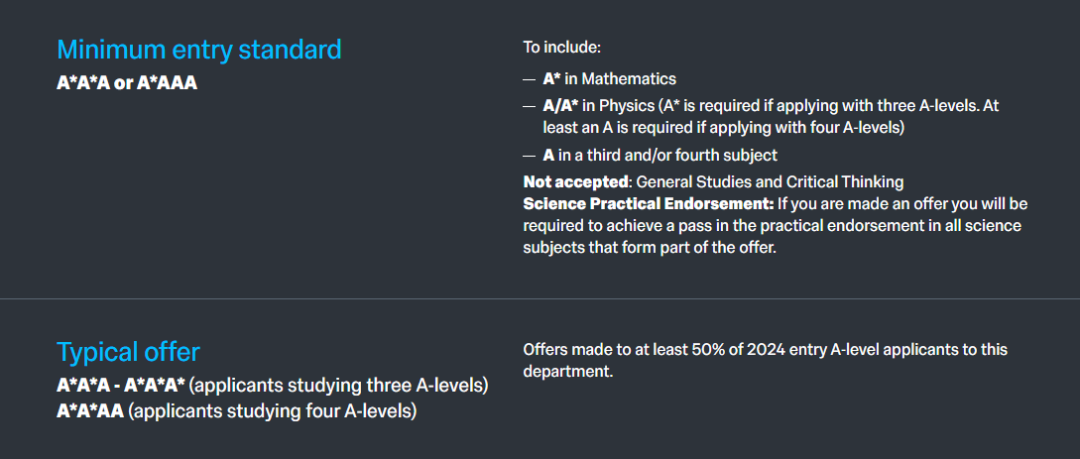Click the "Typical offer" heading
Viewport: 1080px width, 459px height.
coord(128,352)
